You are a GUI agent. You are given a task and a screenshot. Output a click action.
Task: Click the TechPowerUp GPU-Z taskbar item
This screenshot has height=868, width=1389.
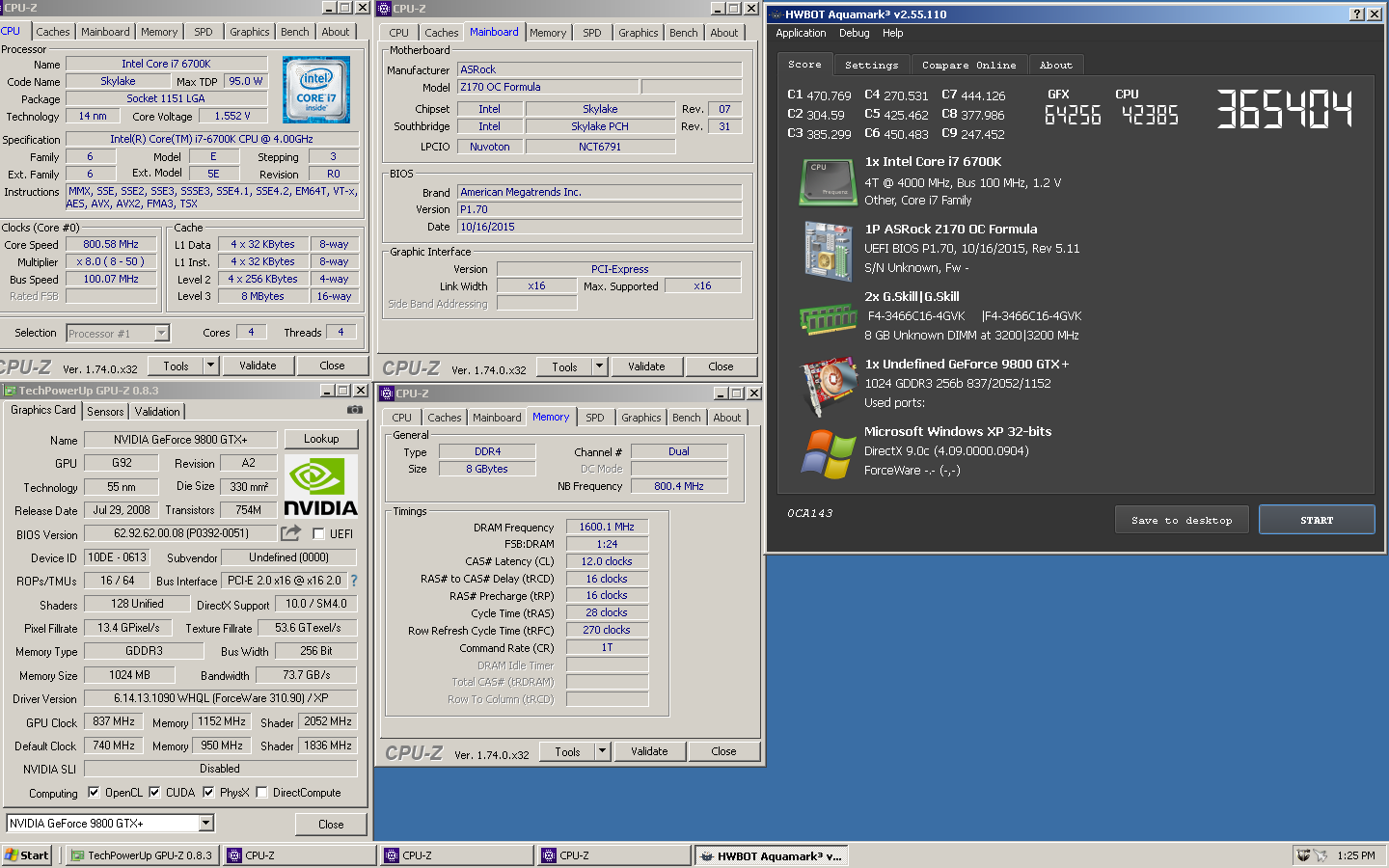[x=141, y=855]
